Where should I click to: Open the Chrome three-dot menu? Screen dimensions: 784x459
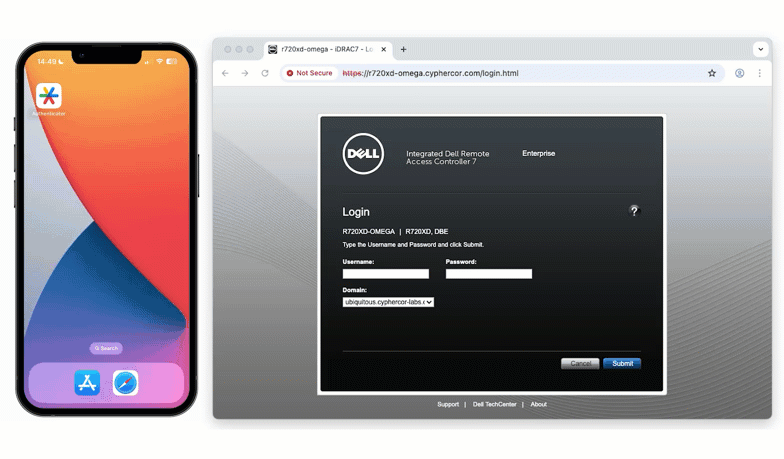760,73
